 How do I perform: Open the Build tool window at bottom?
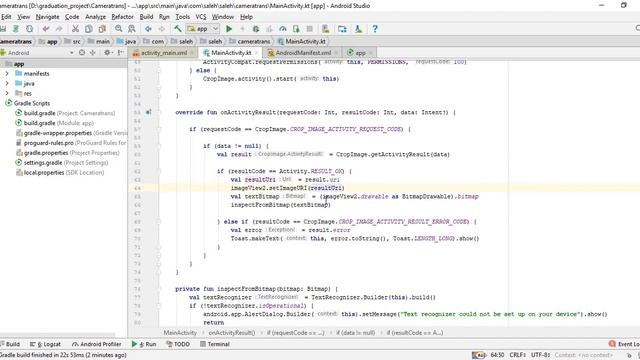coord(10,344)
